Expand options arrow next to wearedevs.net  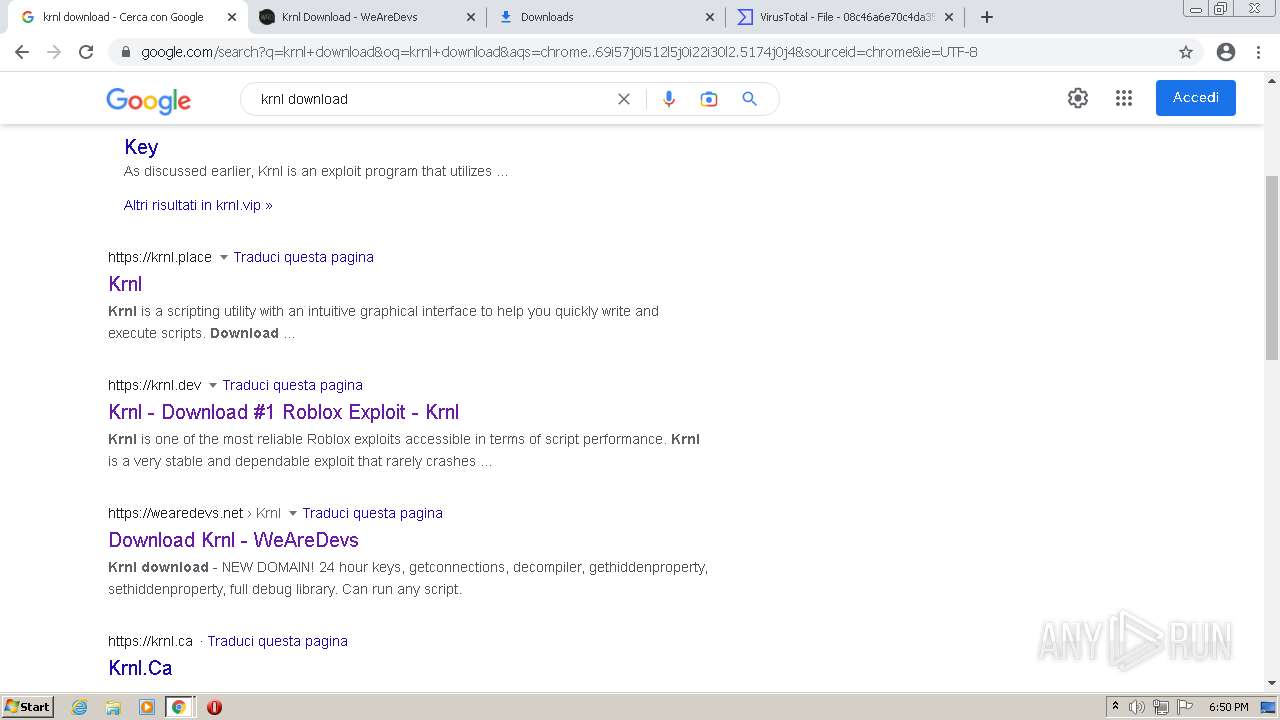point(292,514)
